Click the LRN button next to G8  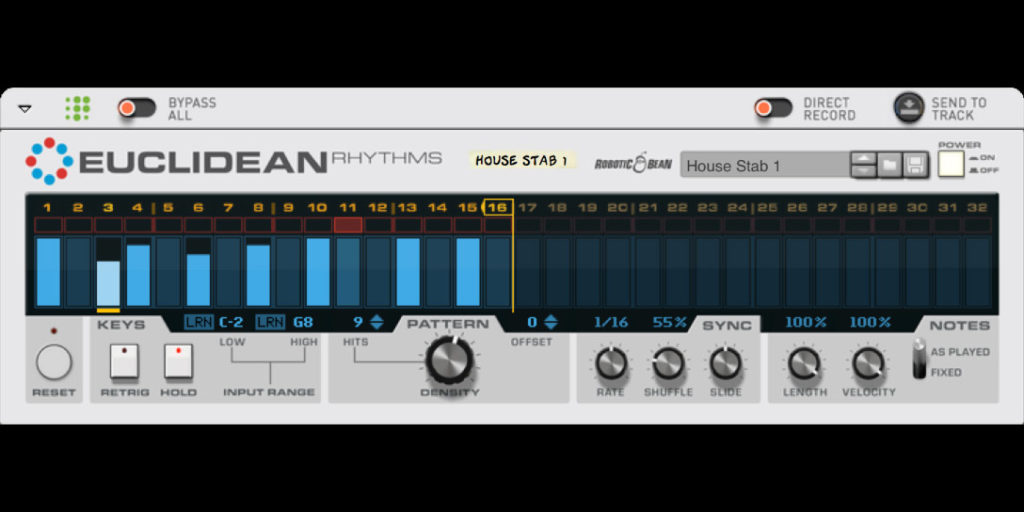[x=270, y=322]
